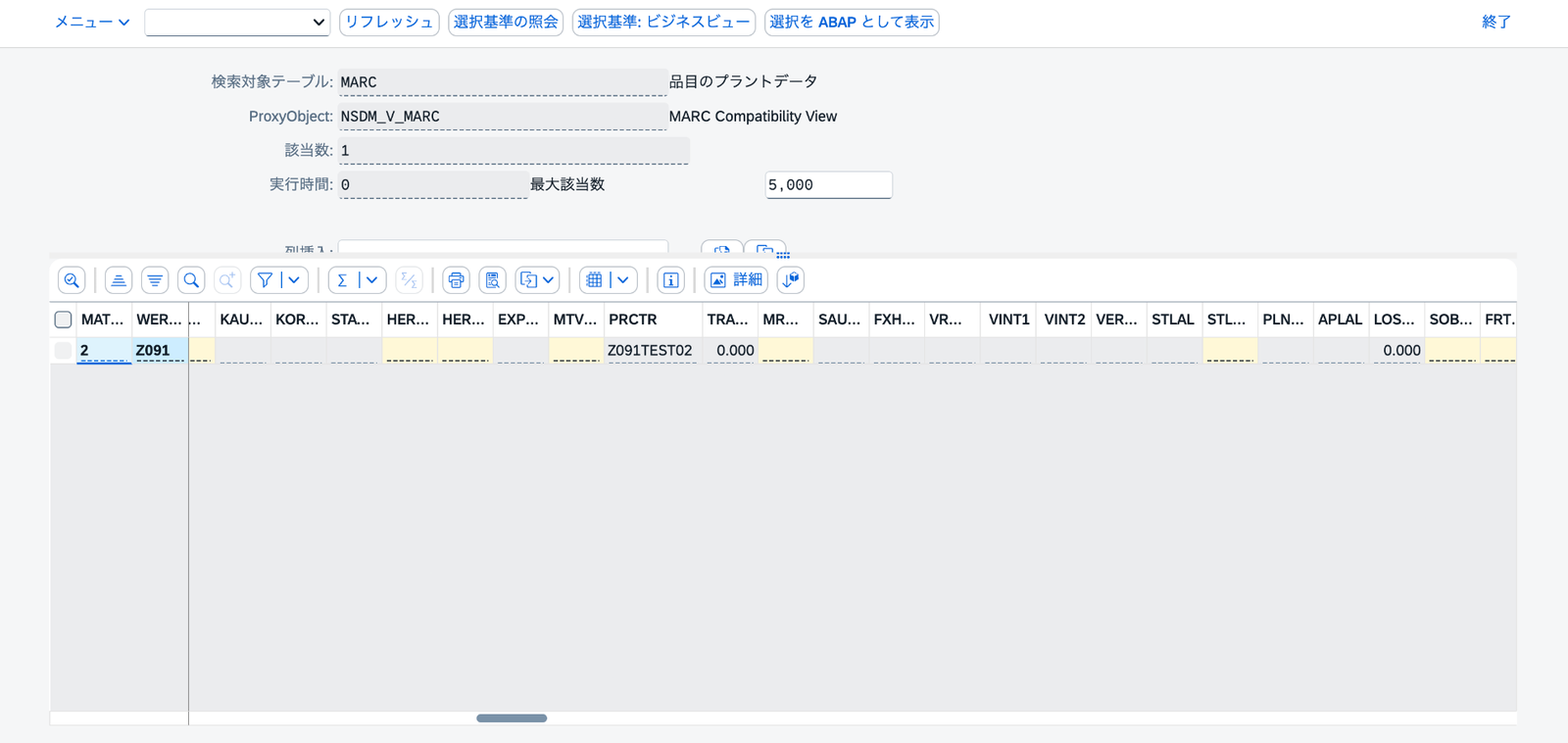1568x743 pixels.
Task: Click the WER... column header
Action: (160, 320)
